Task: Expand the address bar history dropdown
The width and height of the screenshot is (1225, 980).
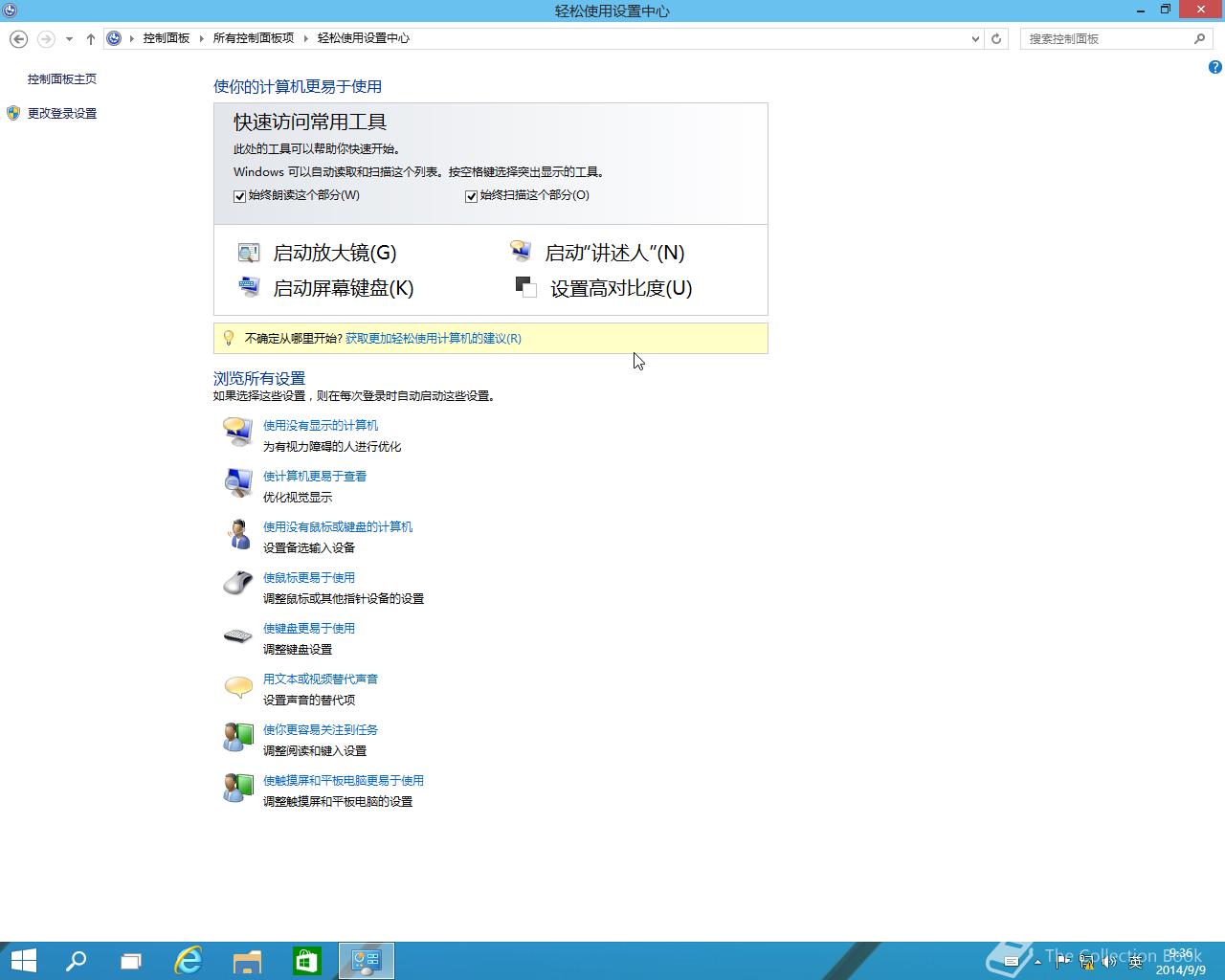Action: click(x=975, y=39)
